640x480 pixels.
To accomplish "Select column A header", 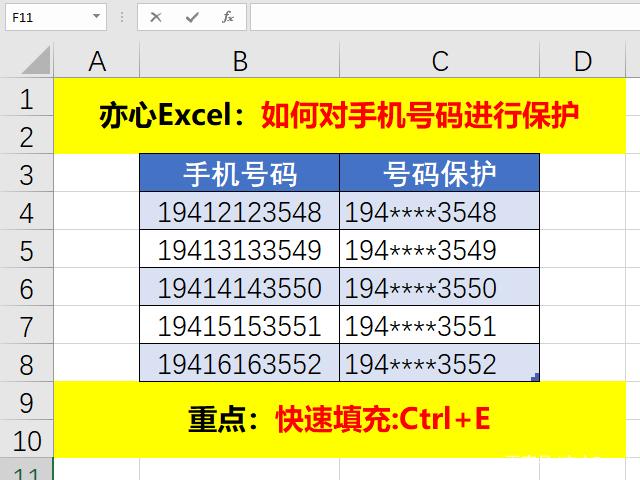I will (x=97, y=62).
